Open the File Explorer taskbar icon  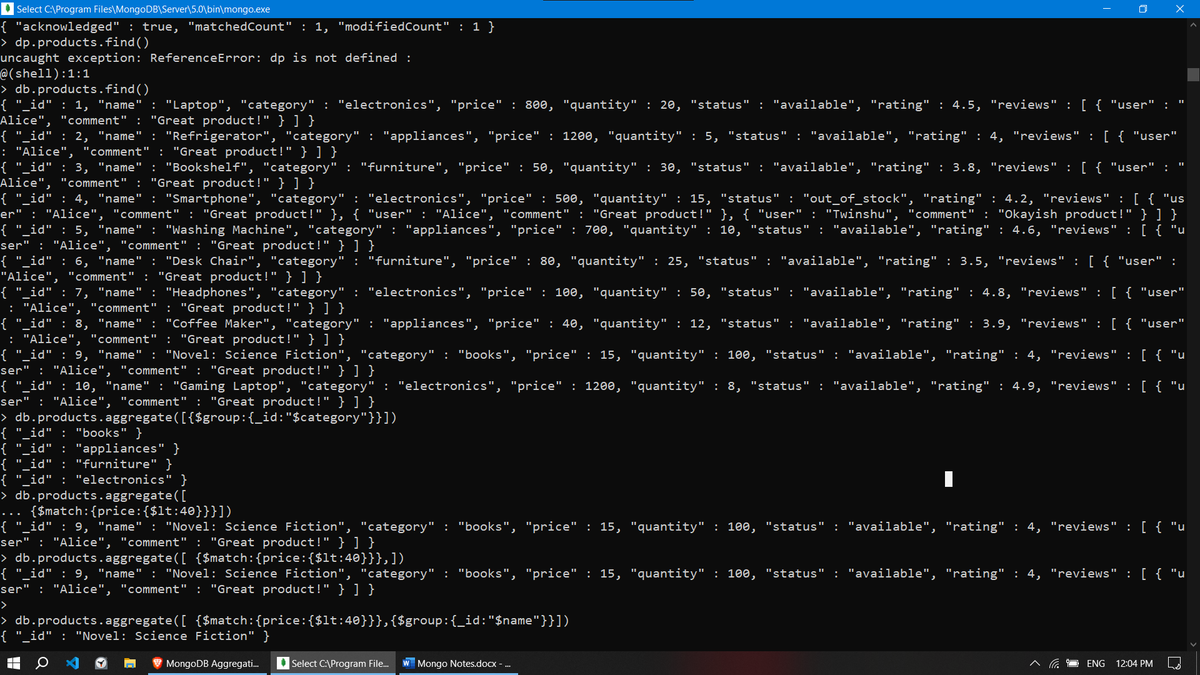130,663
